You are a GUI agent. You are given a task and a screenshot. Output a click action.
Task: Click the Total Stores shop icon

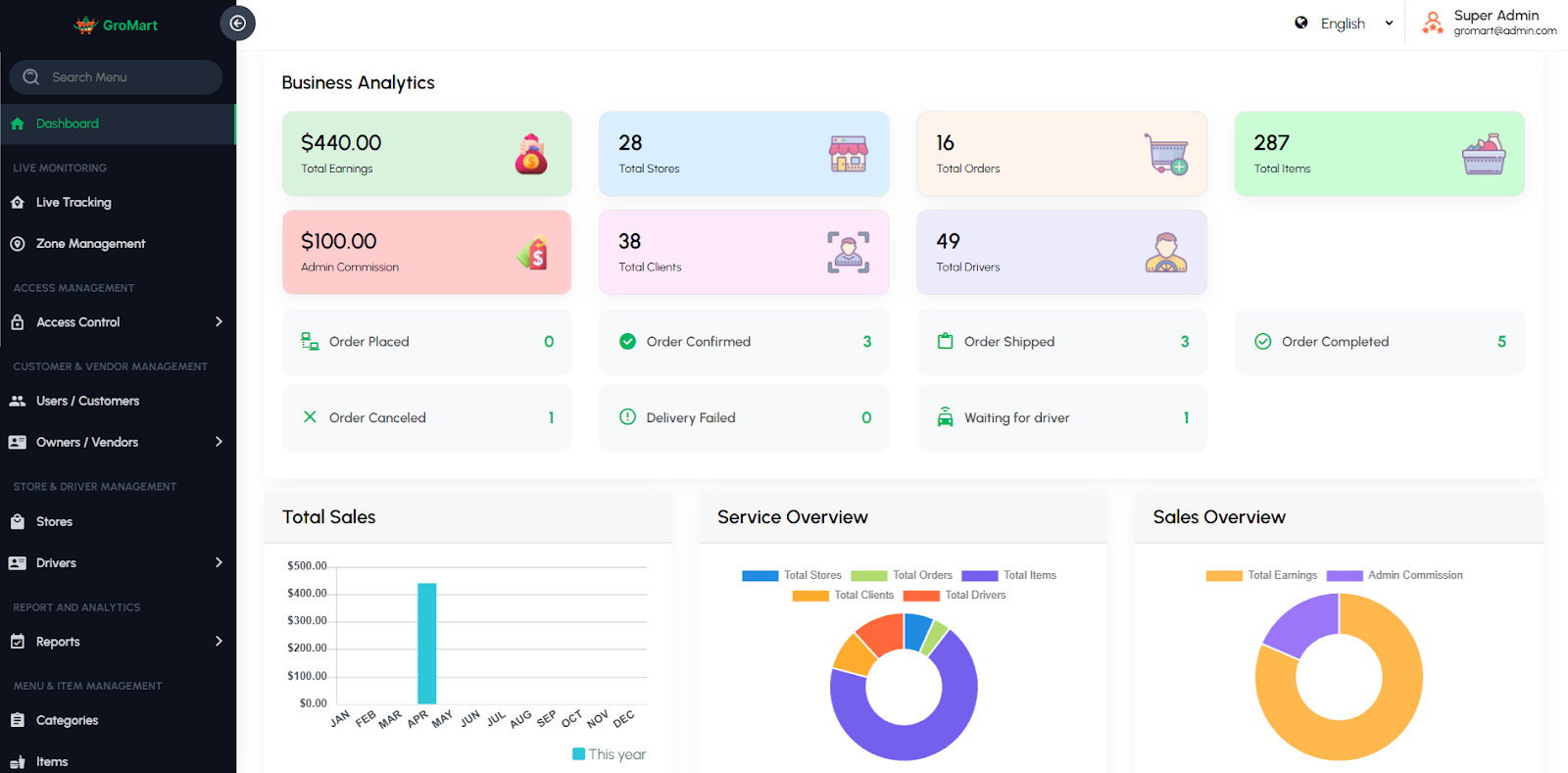848,154
